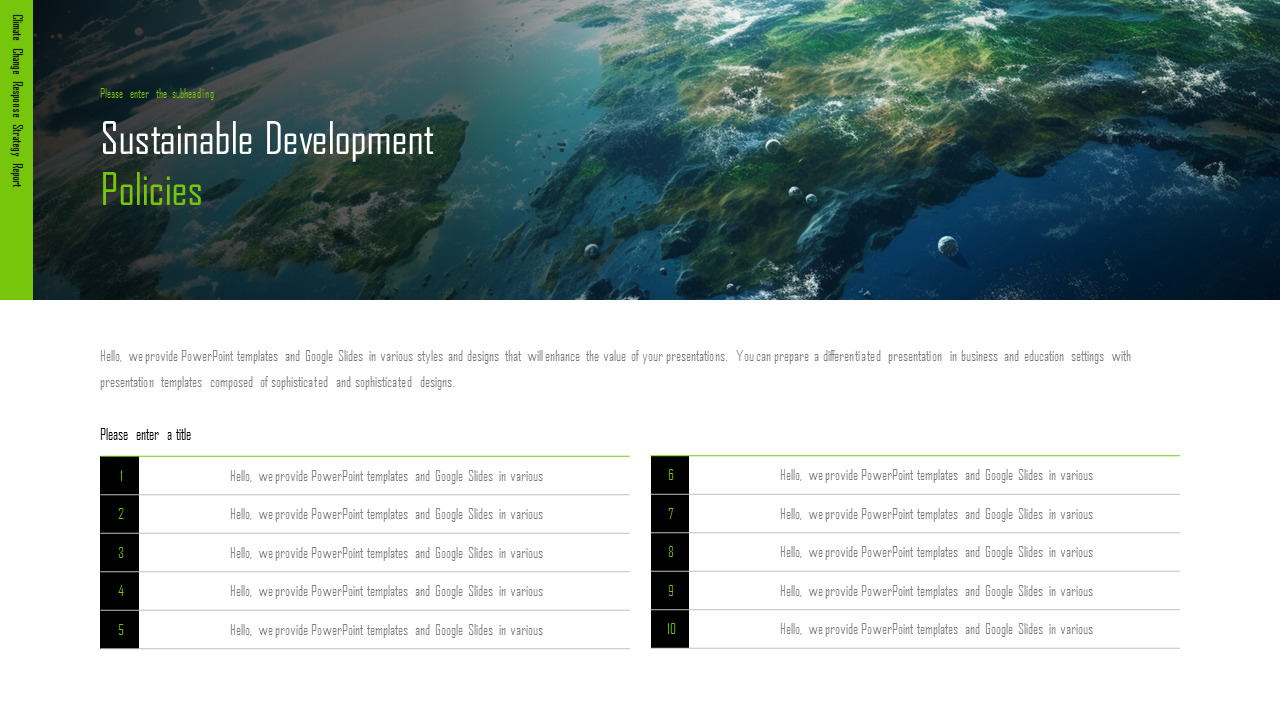This screenshot has height=720, width=1280.
Task: Click the number 1 black cell
Action: click(120, 476)
